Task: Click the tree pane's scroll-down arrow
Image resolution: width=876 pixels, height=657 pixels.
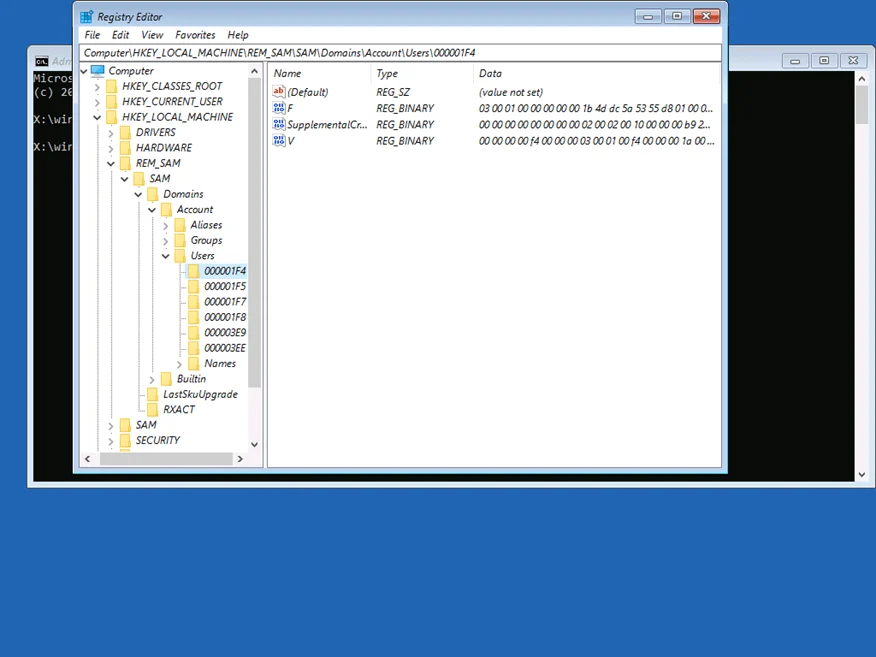Action: 254,445
